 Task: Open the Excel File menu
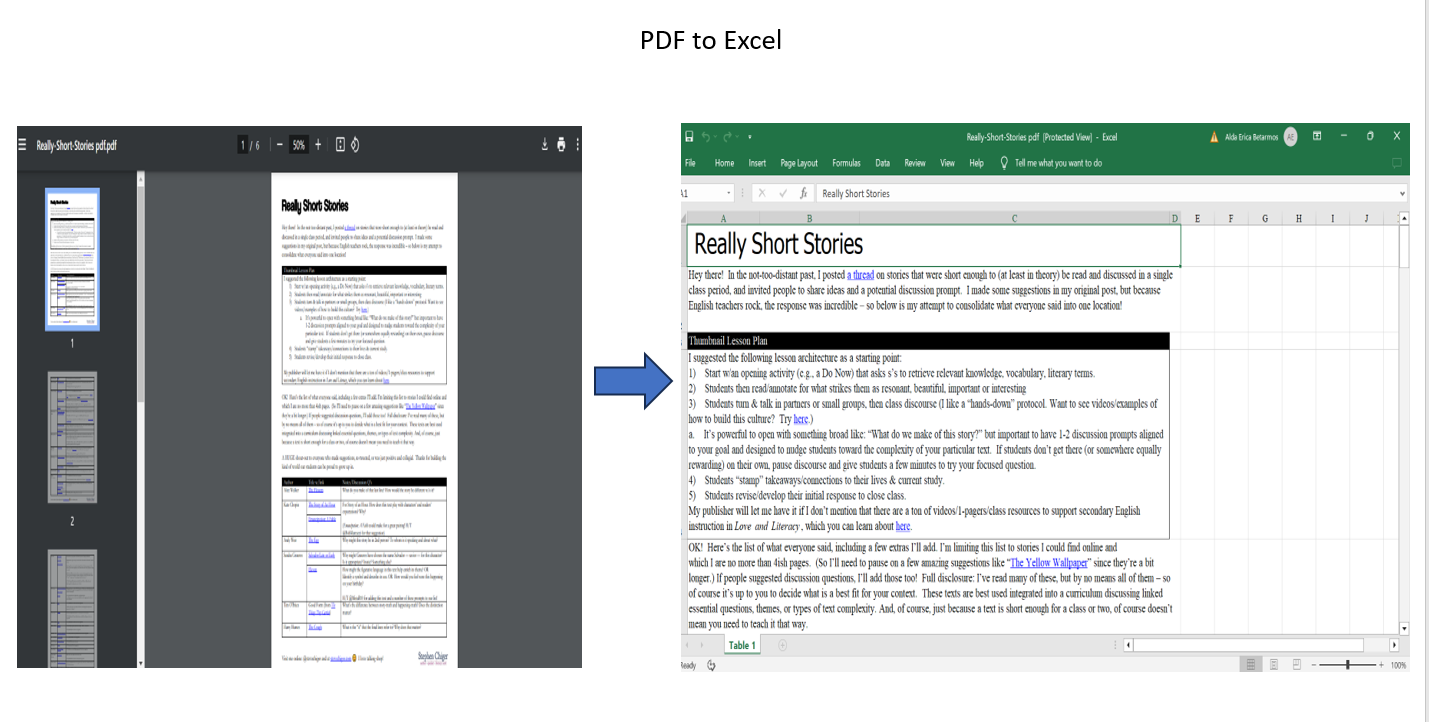point(690,163)
